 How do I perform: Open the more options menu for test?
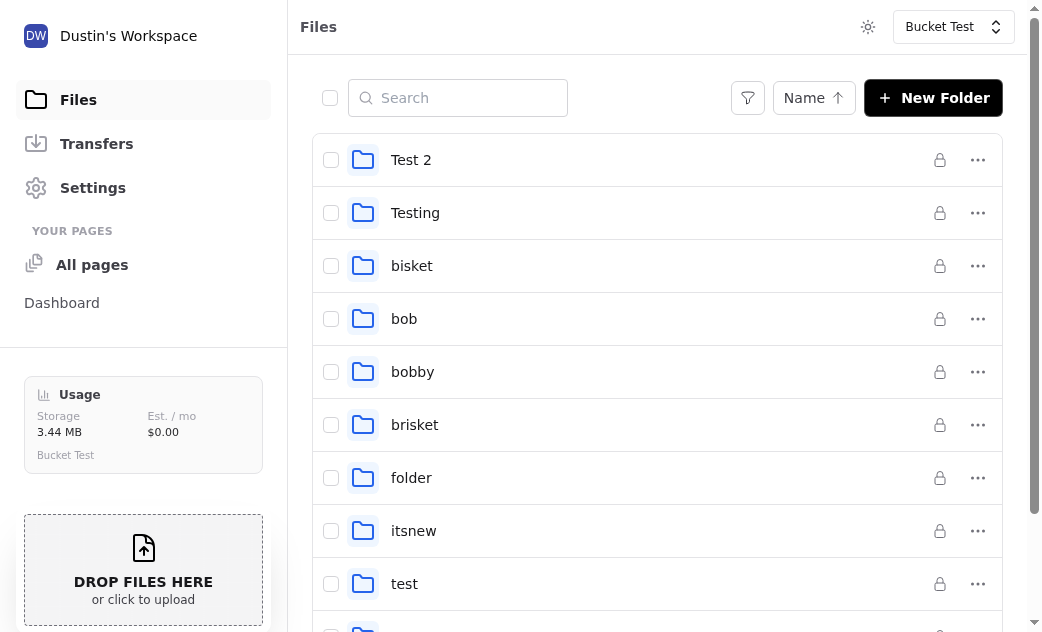978,584
